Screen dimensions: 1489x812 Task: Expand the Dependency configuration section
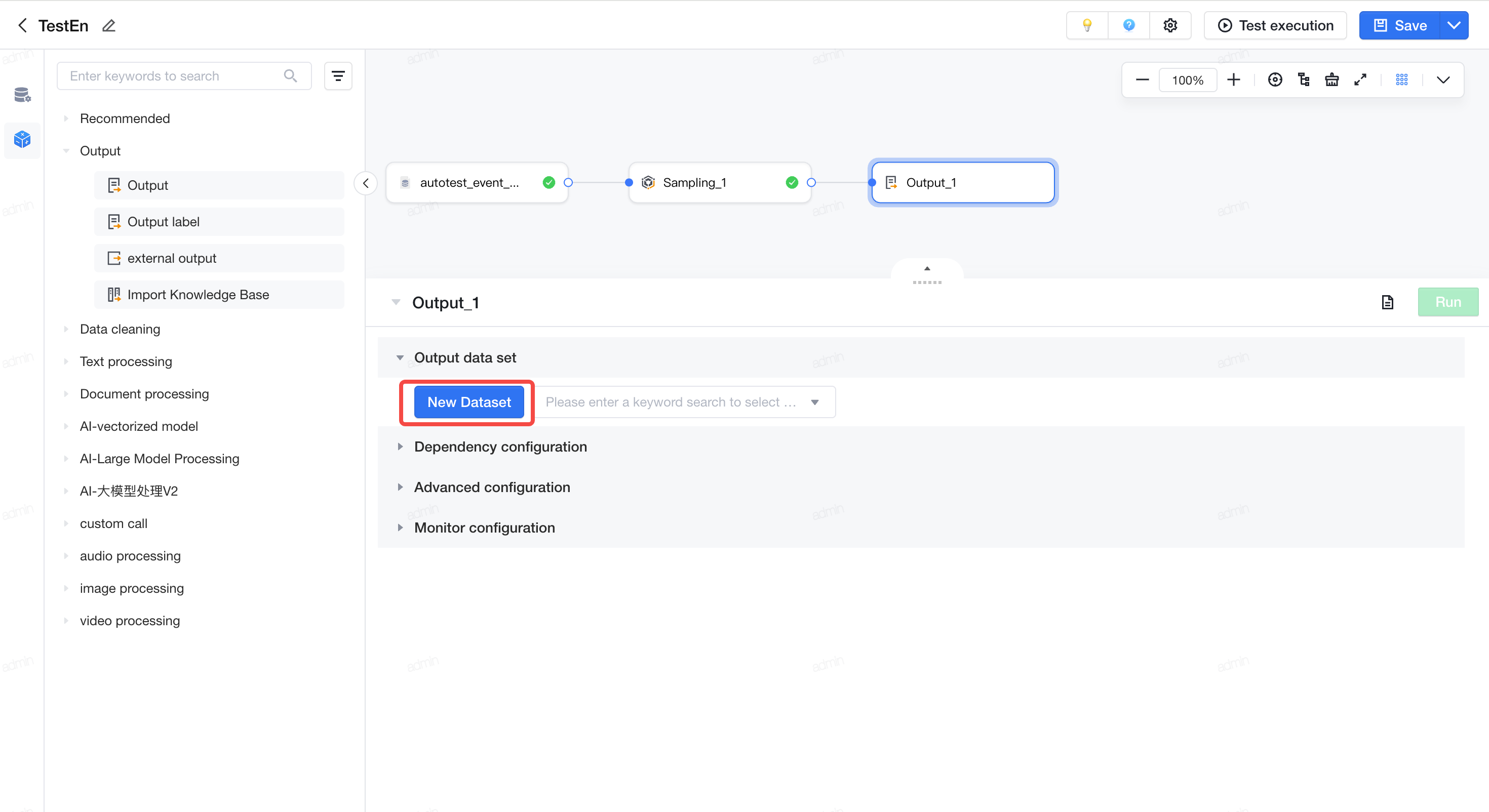pos(500,446)
